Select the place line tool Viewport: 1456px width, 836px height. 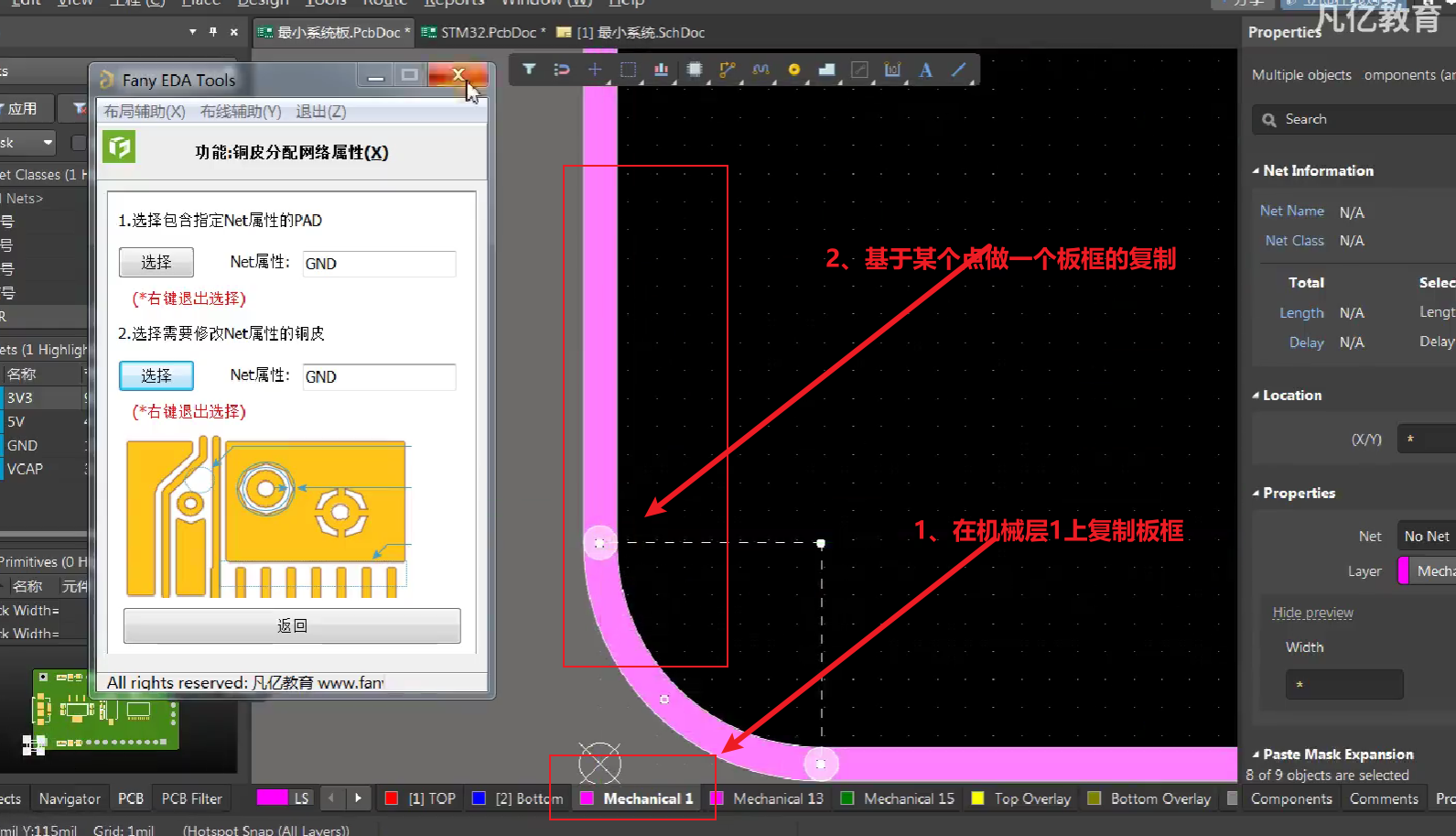pos(958,70)
